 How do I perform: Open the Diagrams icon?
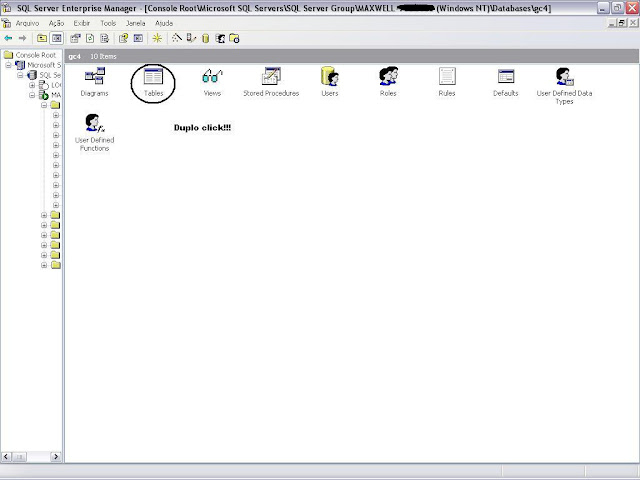[94, 76]
